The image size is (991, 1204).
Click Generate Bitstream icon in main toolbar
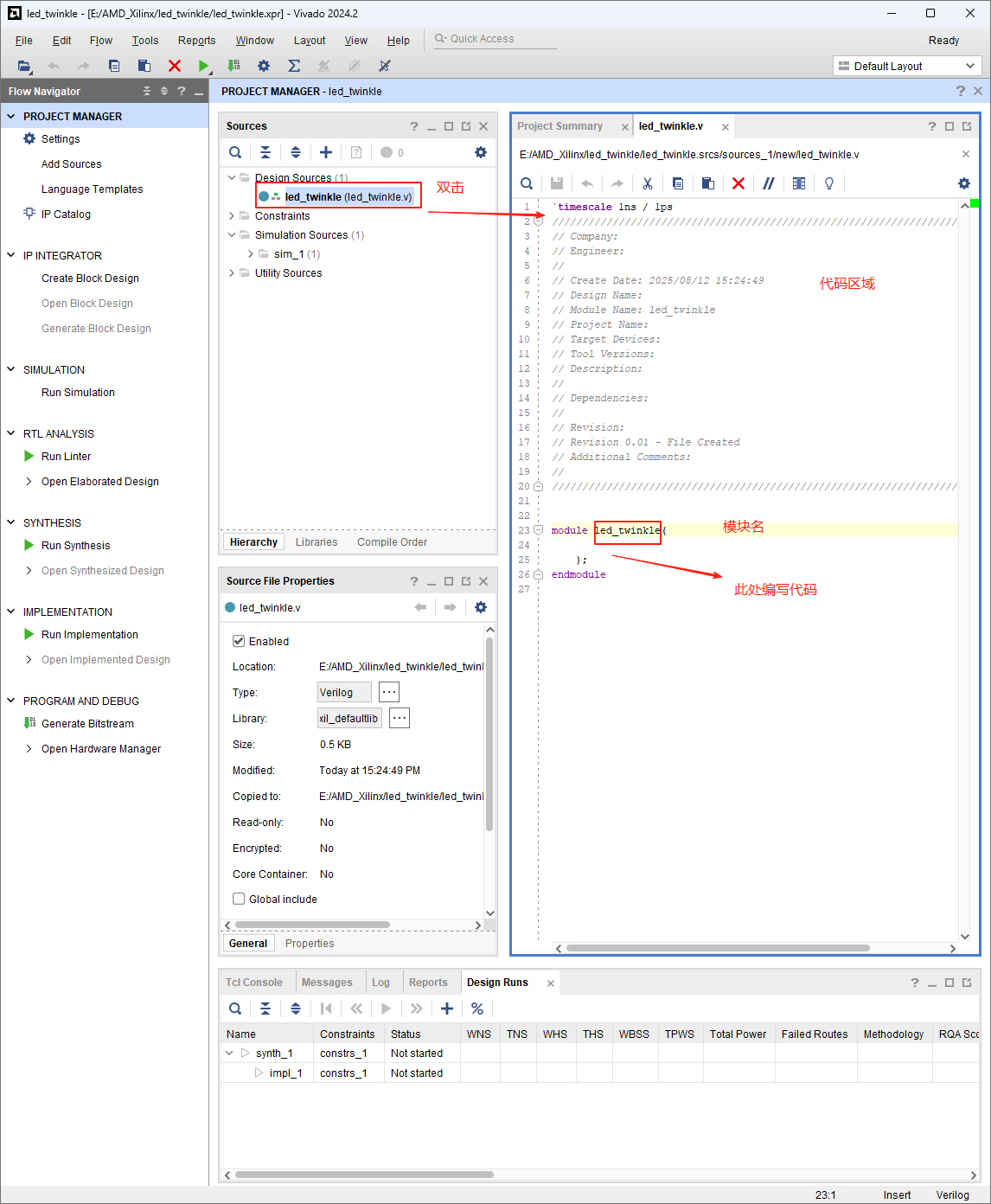pos(233,66)
